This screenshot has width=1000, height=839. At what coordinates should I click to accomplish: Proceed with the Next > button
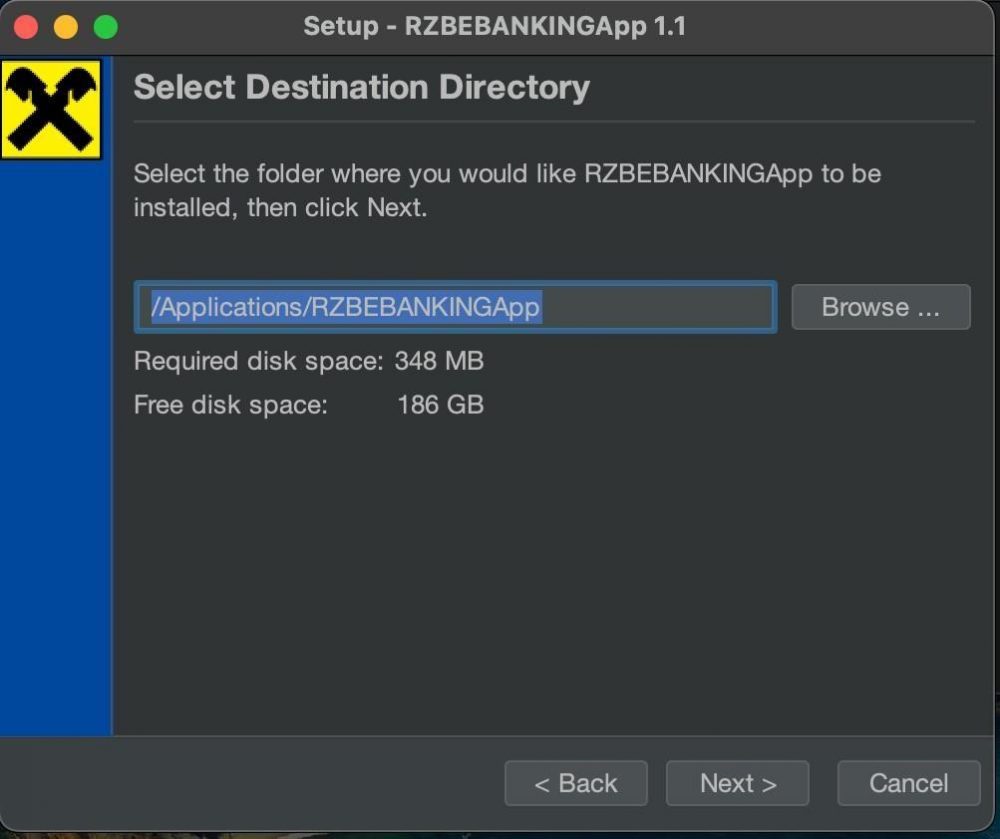pos(737,783)
